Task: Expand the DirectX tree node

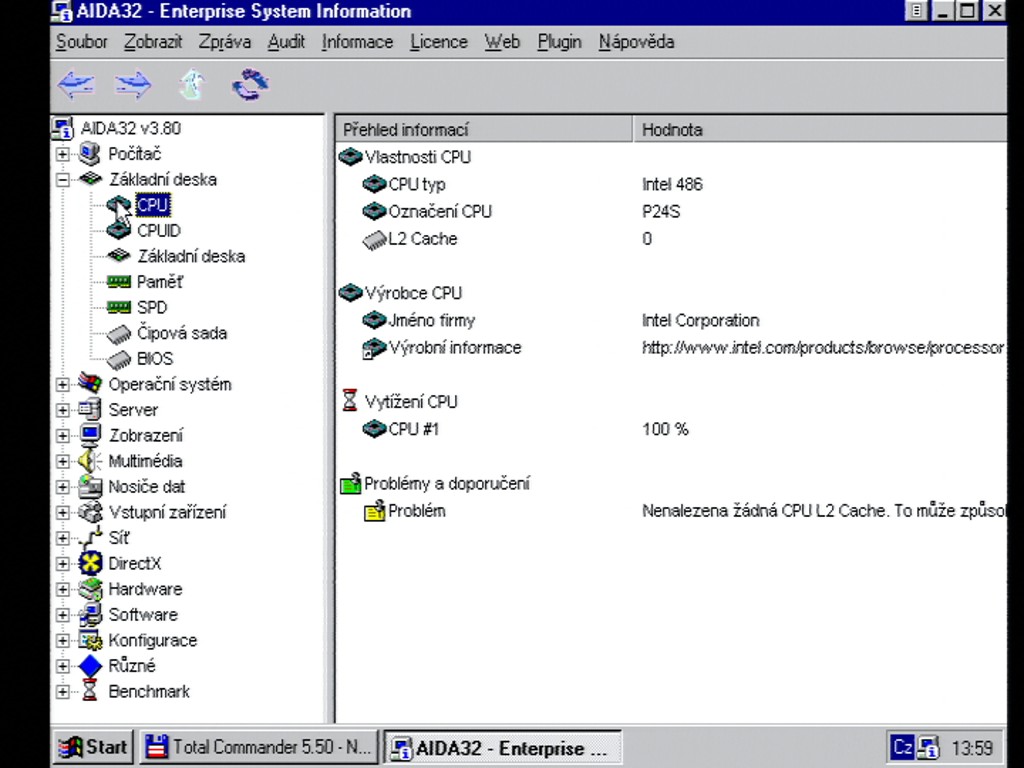Action: click(x=63, y=564)
